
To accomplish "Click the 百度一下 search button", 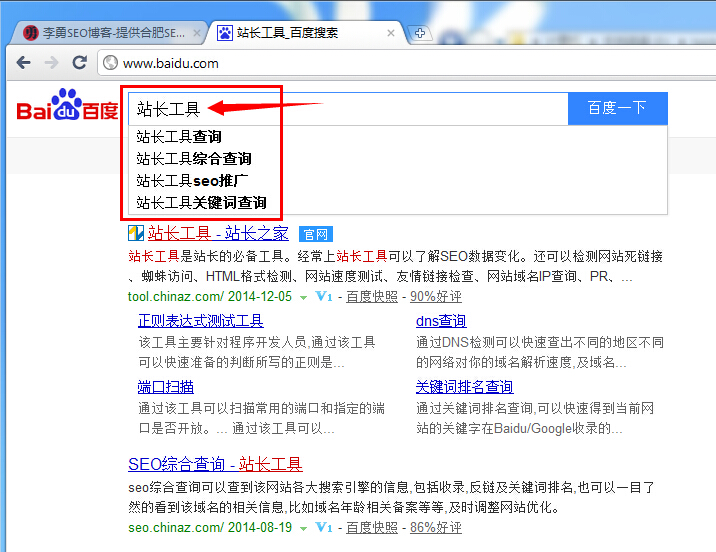I will pyautogui.click(x=617, y=108).
